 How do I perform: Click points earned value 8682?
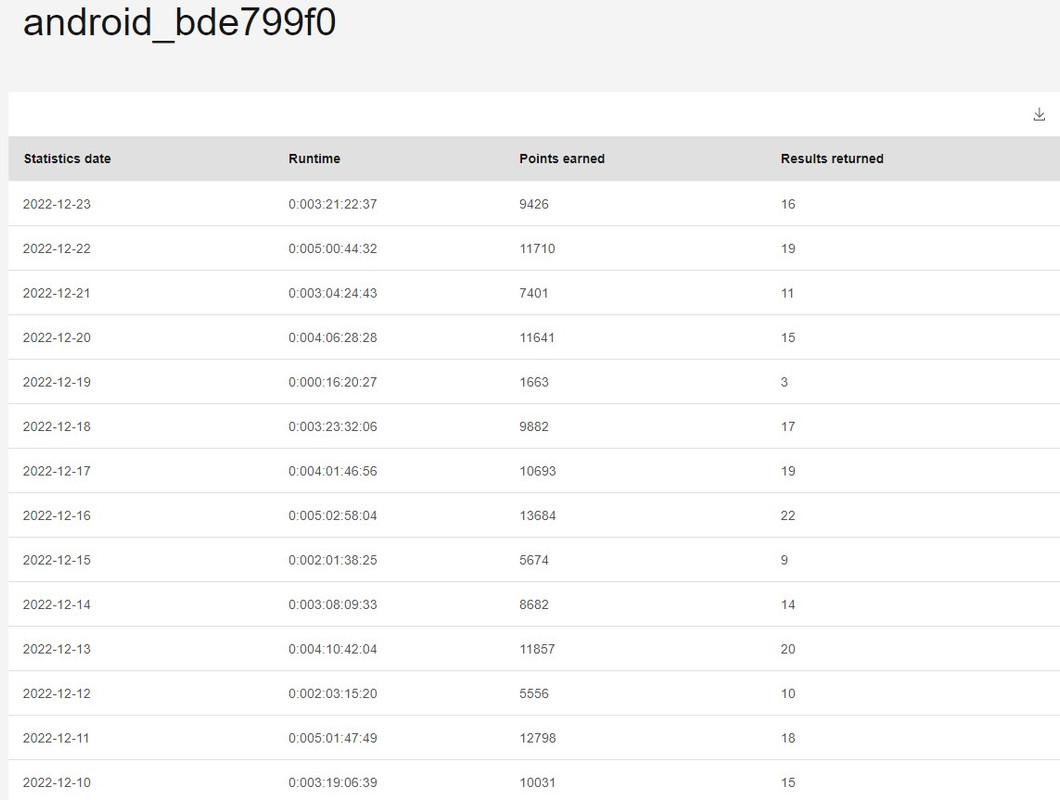click(534, 605)
